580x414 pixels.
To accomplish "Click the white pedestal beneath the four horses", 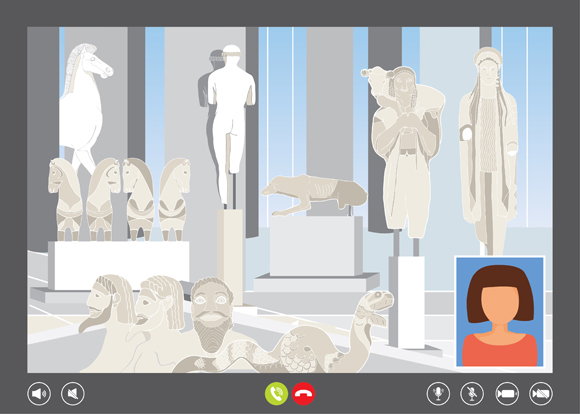I will point(118,265).
